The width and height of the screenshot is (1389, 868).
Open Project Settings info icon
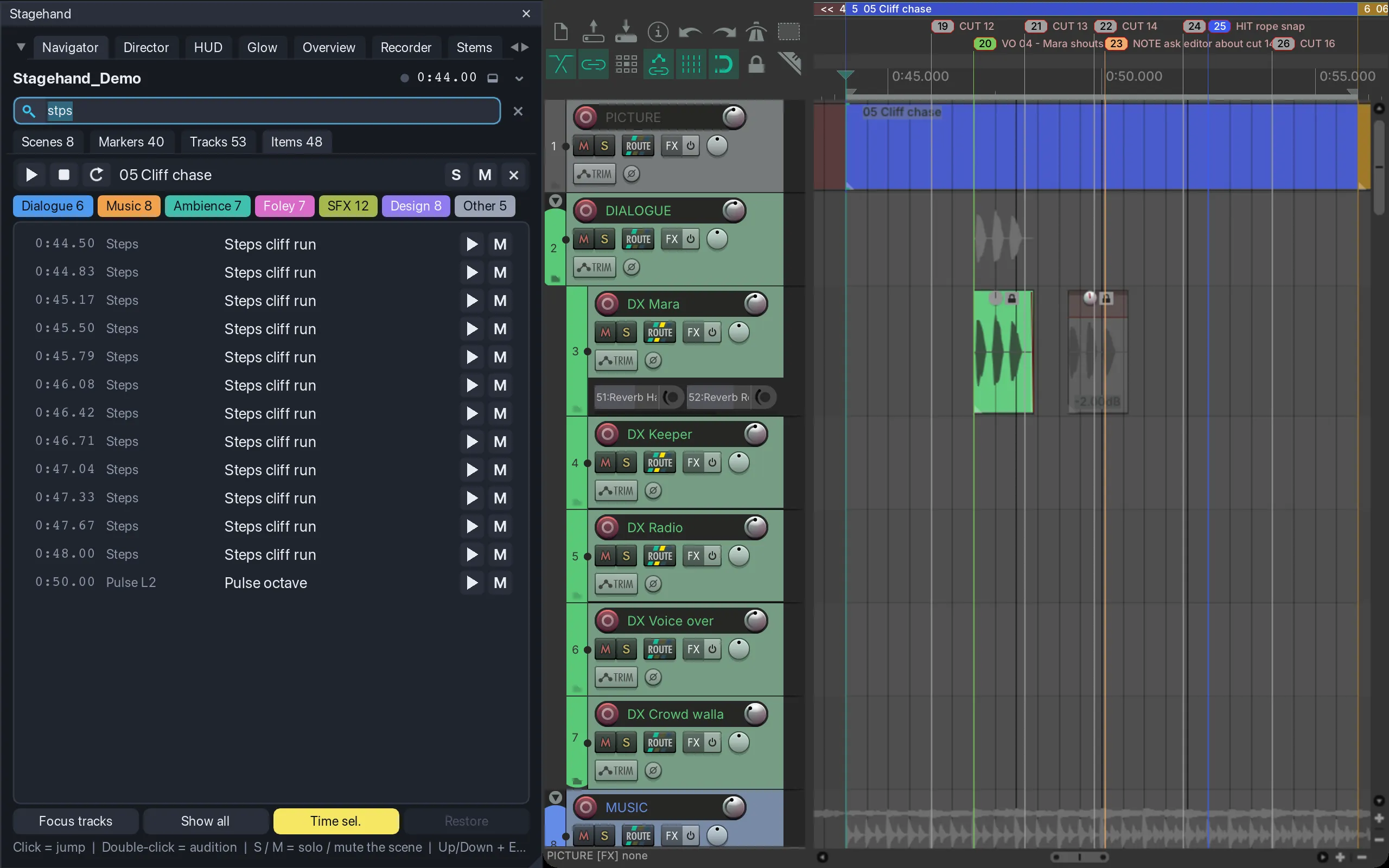(658, 31)
